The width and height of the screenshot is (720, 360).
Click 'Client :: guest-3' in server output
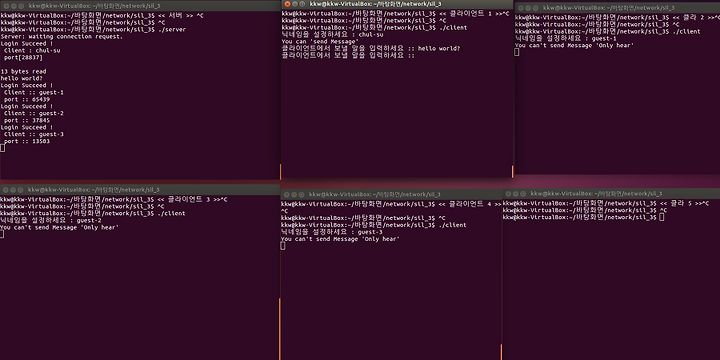point(34,134)
